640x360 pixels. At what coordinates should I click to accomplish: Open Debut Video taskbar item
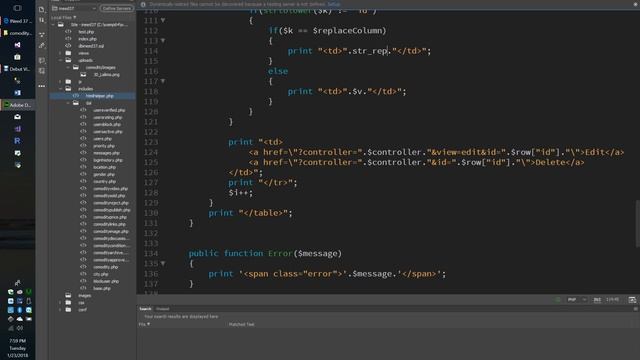tap(17, 69)
